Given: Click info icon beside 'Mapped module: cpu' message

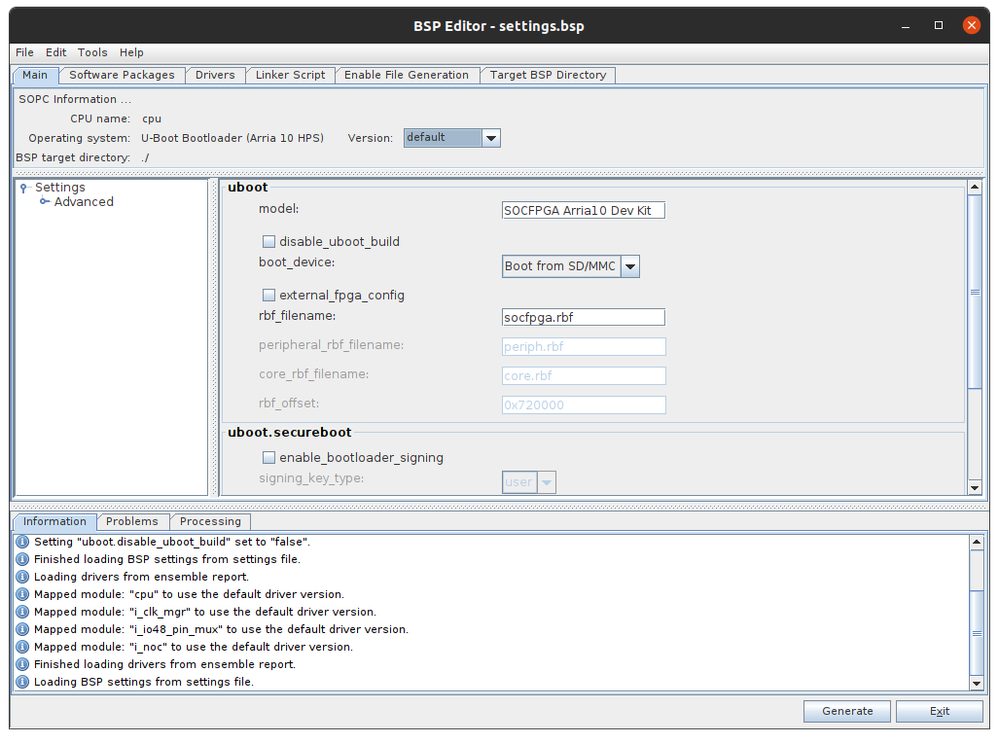Looking at the screenshot, I should [22, 594].
